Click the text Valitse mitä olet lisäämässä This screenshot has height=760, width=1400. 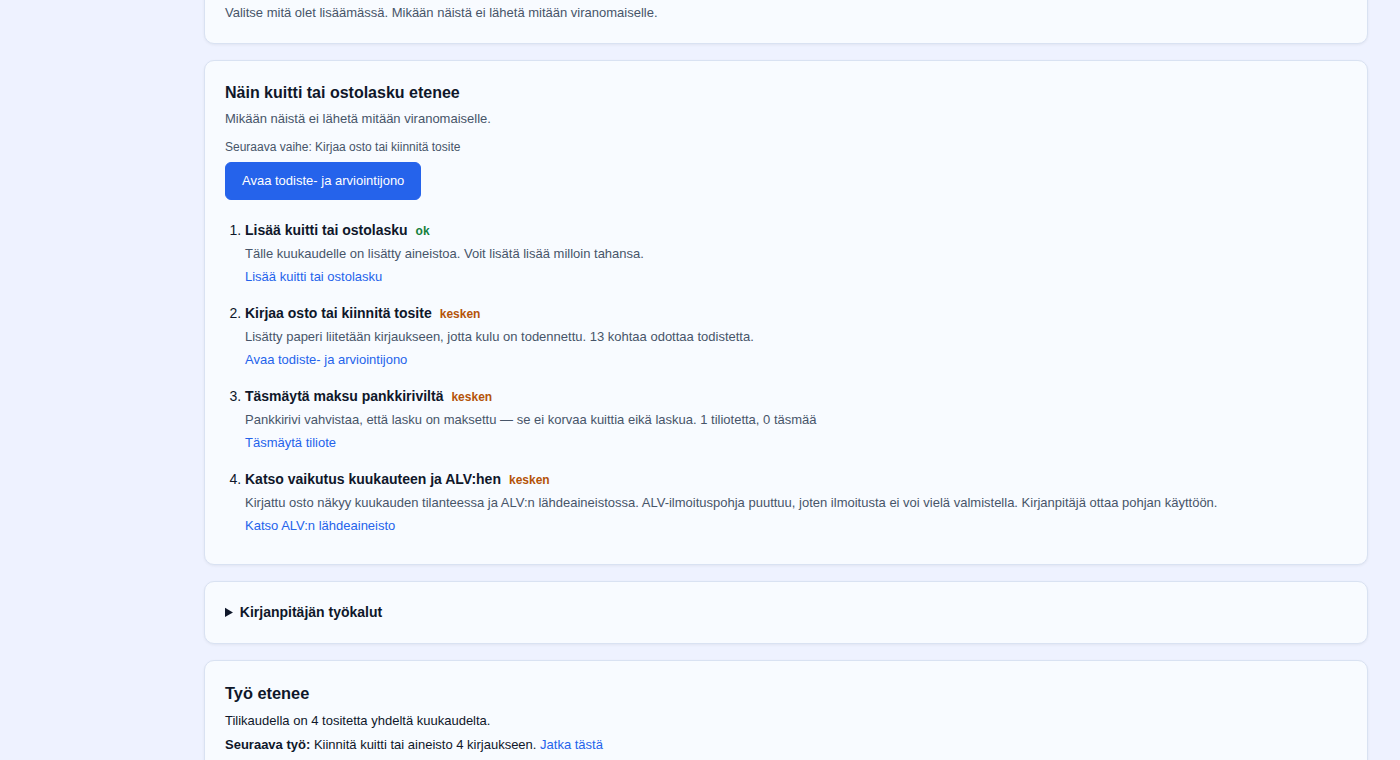tap(306, 13)
